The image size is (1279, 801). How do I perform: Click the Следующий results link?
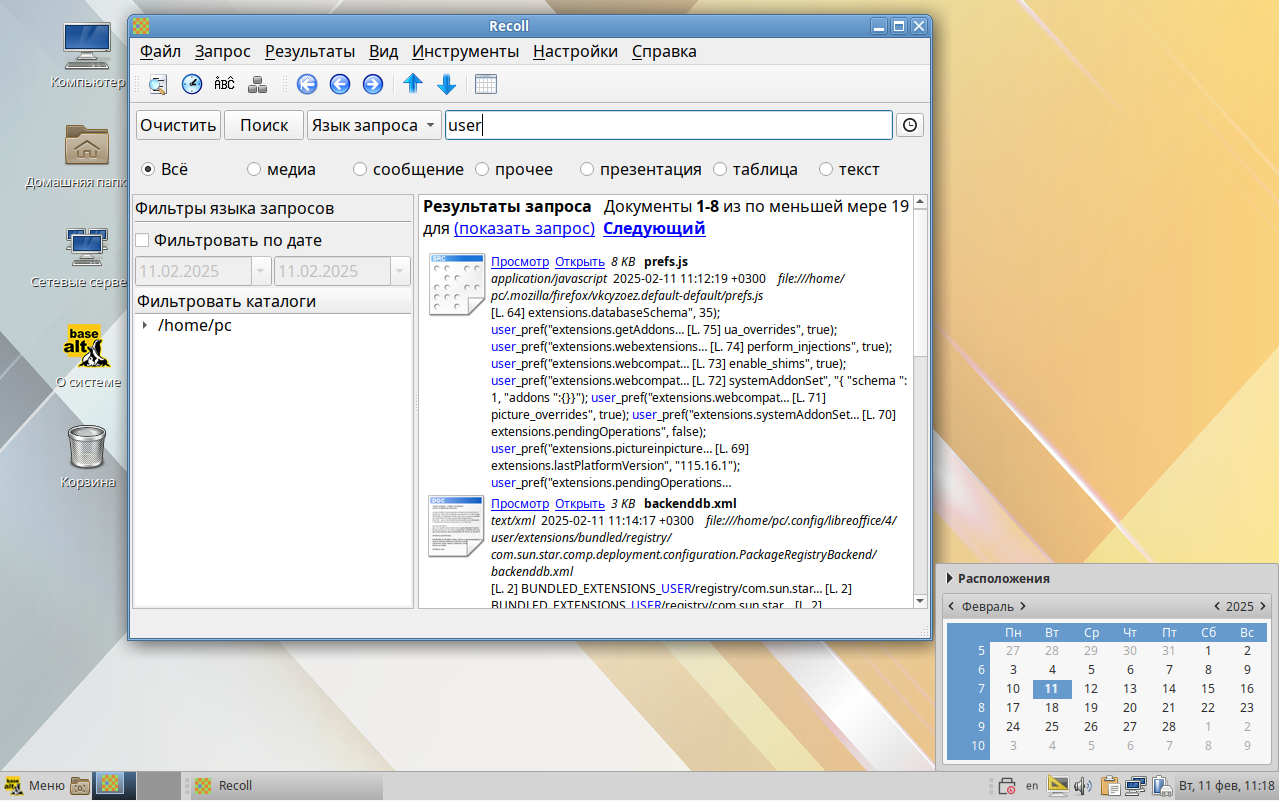[654, 228]
